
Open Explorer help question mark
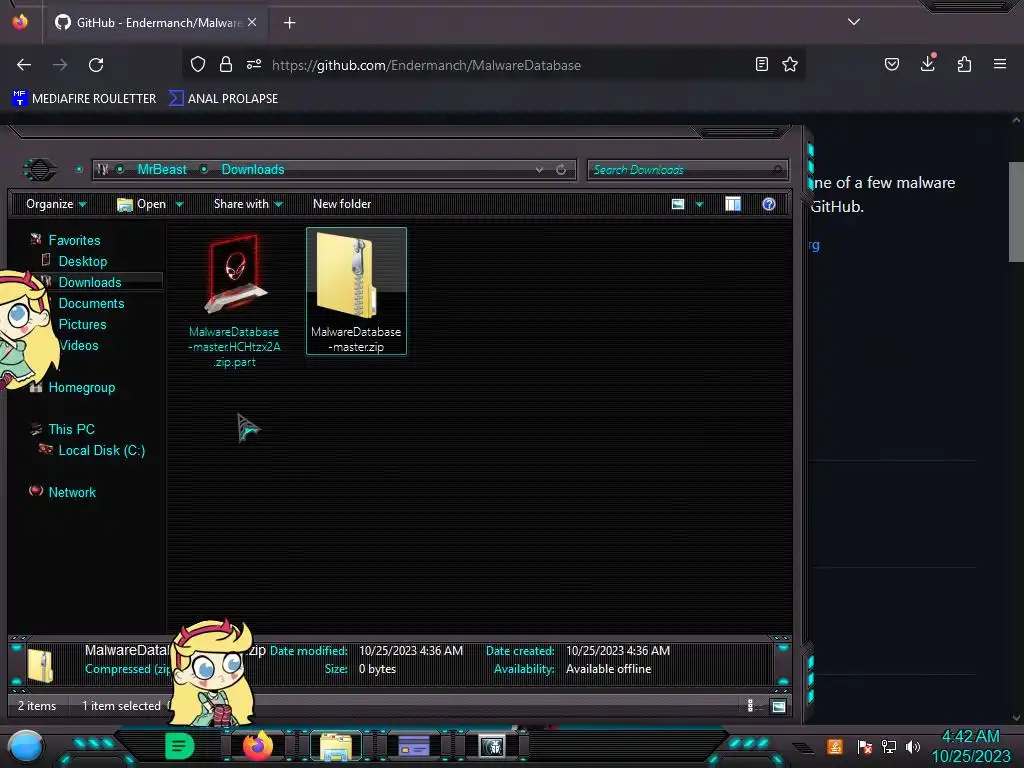click(x=769, y=204)
